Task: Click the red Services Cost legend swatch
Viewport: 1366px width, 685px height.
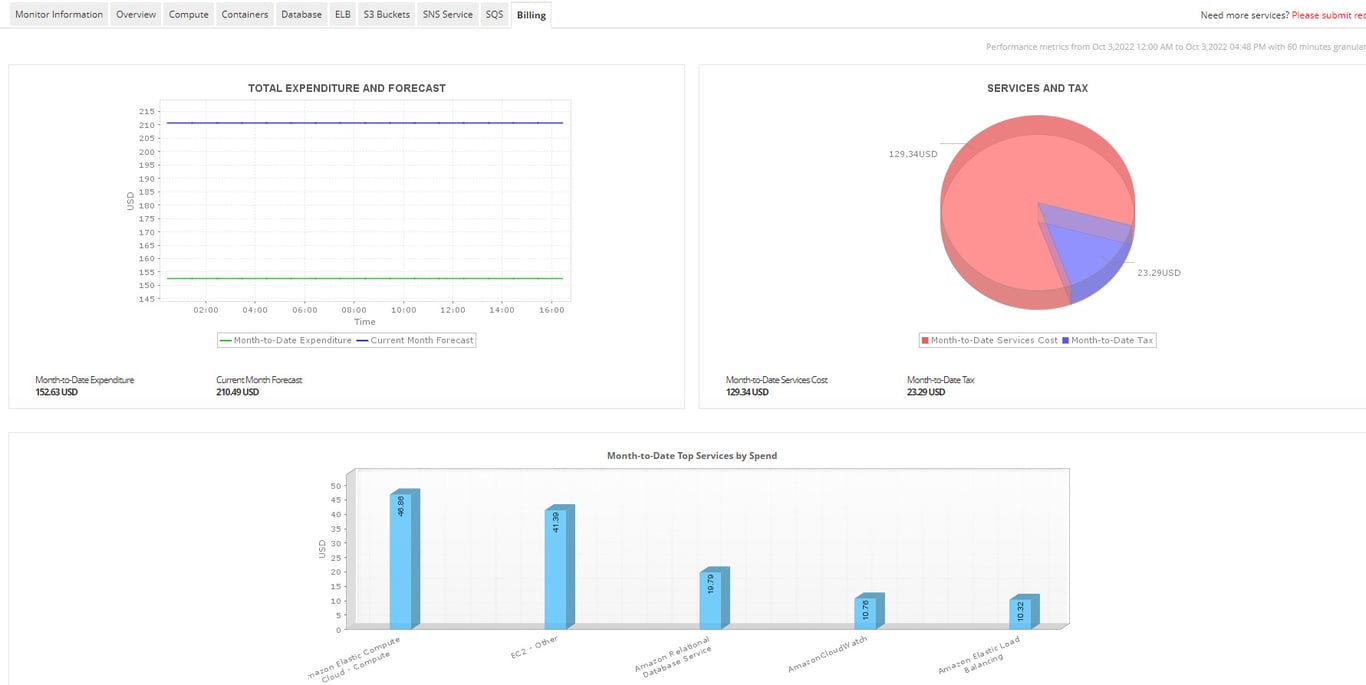Action: point(924,340)
